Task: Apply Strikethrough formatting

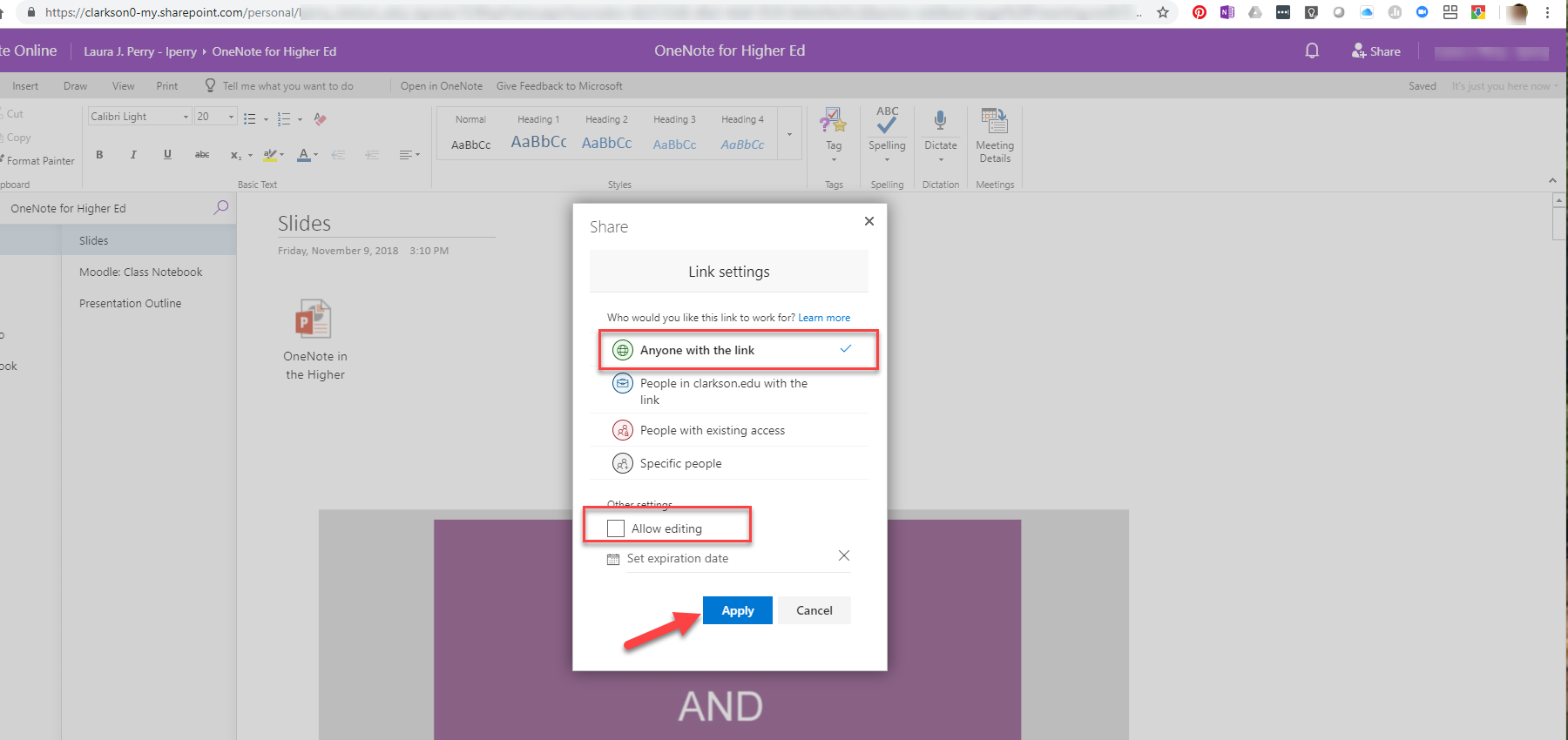Action: point(202,155)
